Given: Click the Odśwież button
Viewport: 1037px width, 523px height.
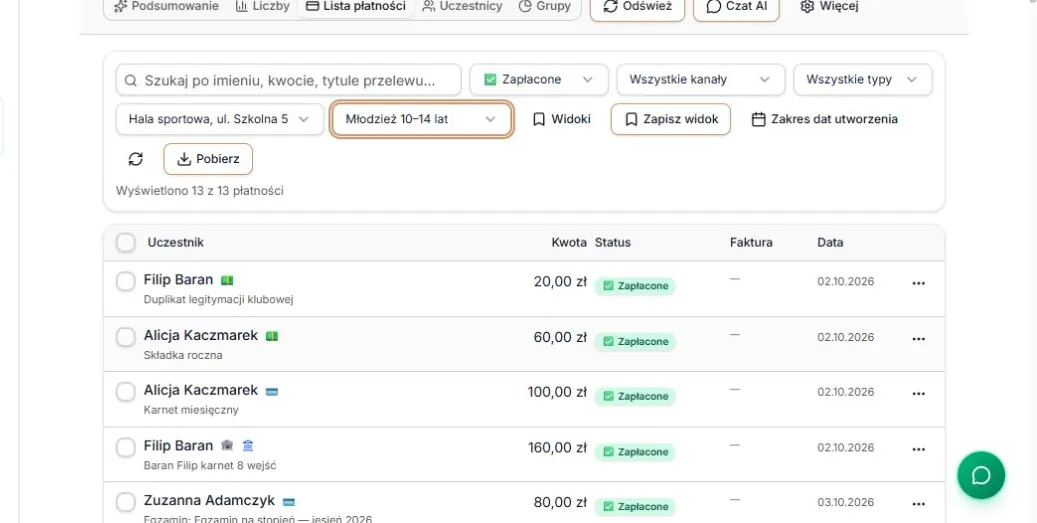Looking at the screenshot, I should [x=638, y=7].
